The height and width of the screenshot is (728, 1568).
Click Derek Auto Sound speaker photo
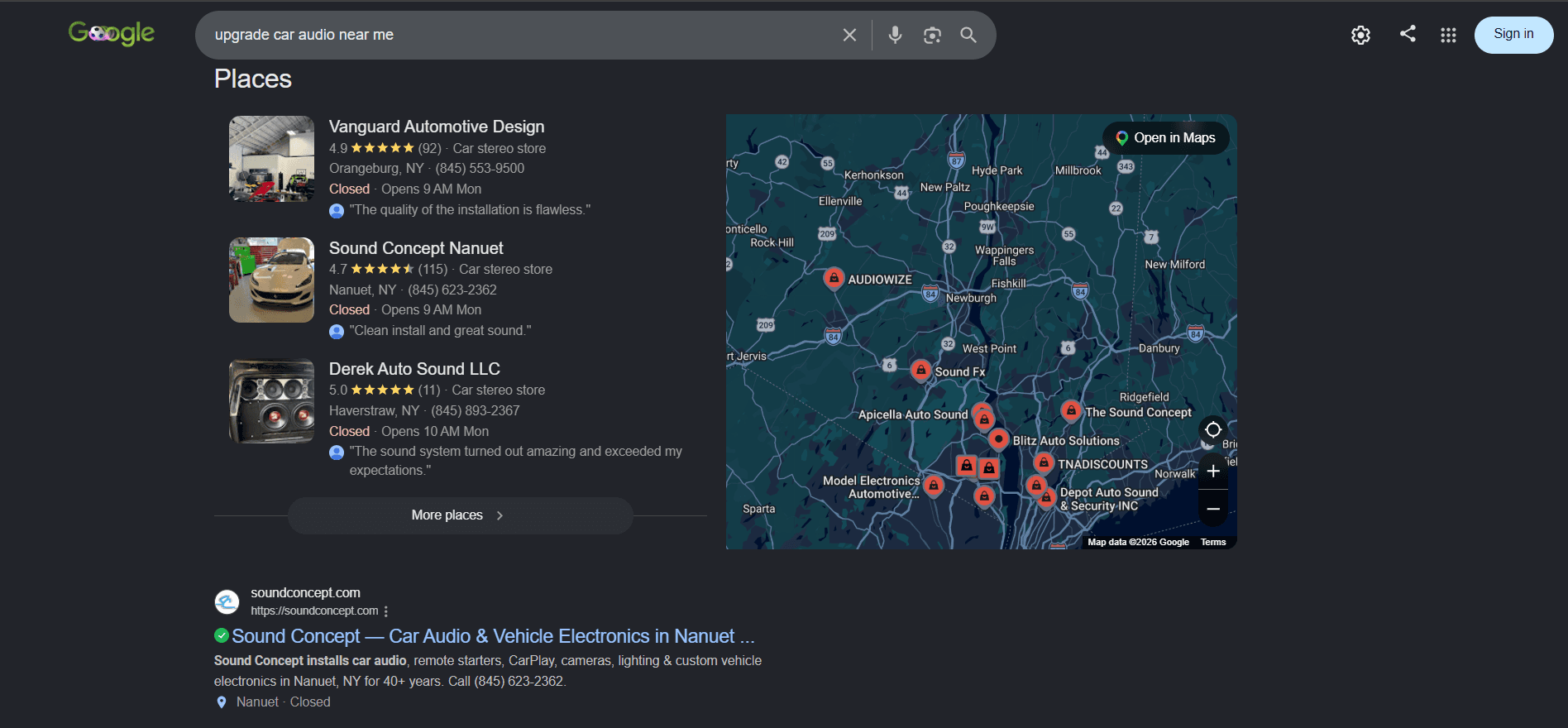pyautogui.click(x=271, y=401)
